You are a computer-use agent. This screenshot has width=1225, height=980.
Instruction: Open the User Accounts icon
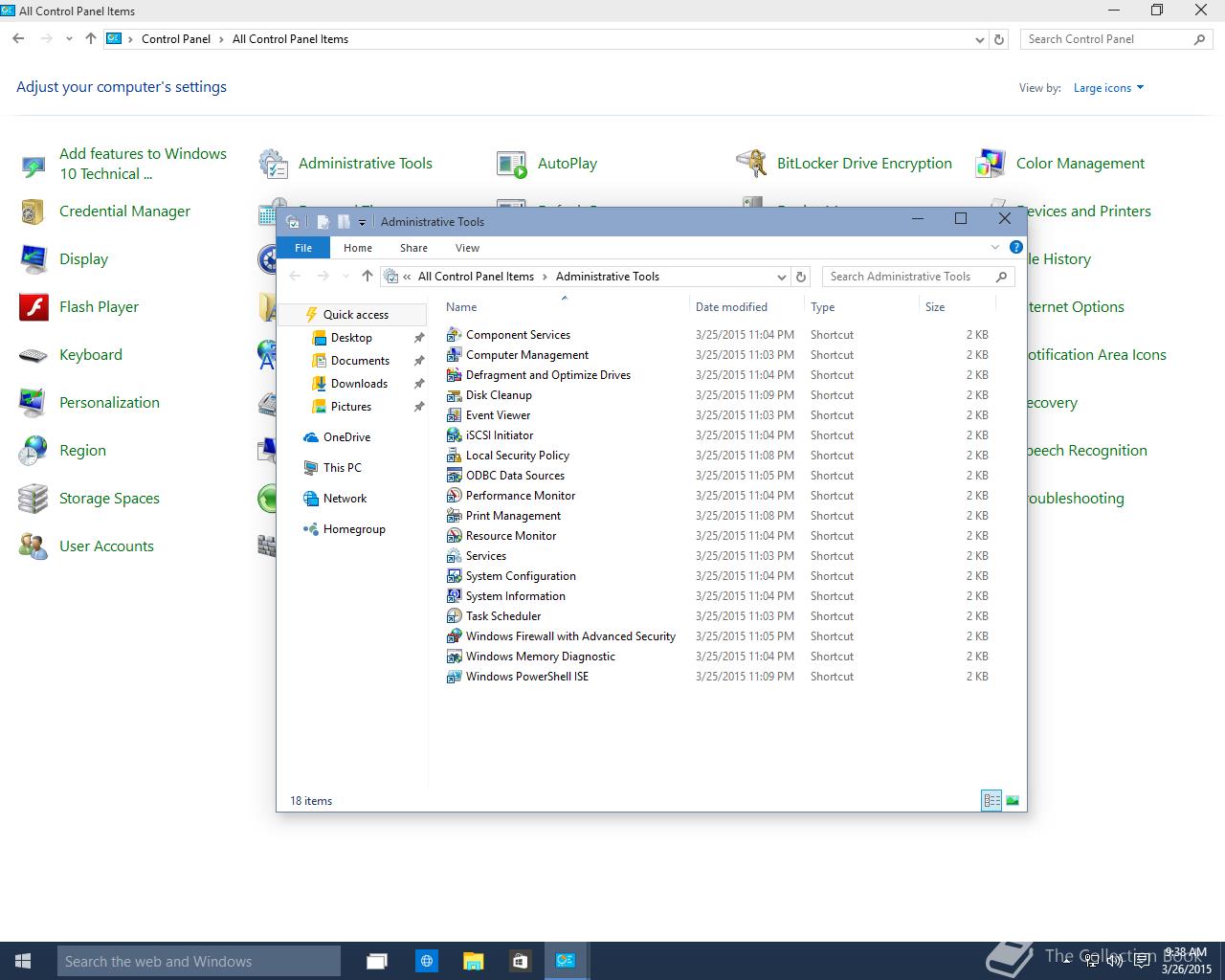pos(33,546)
